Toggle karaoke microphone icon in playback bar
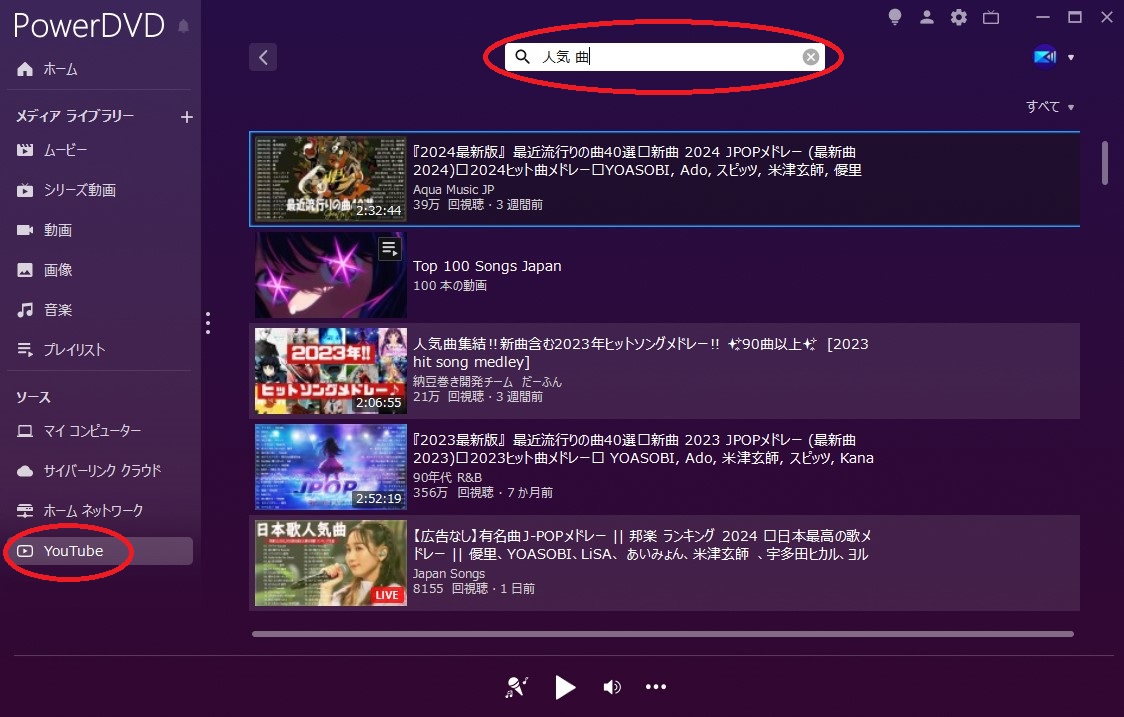The width and height of the screenshot is (1124, 717). [x=516, y=687]
